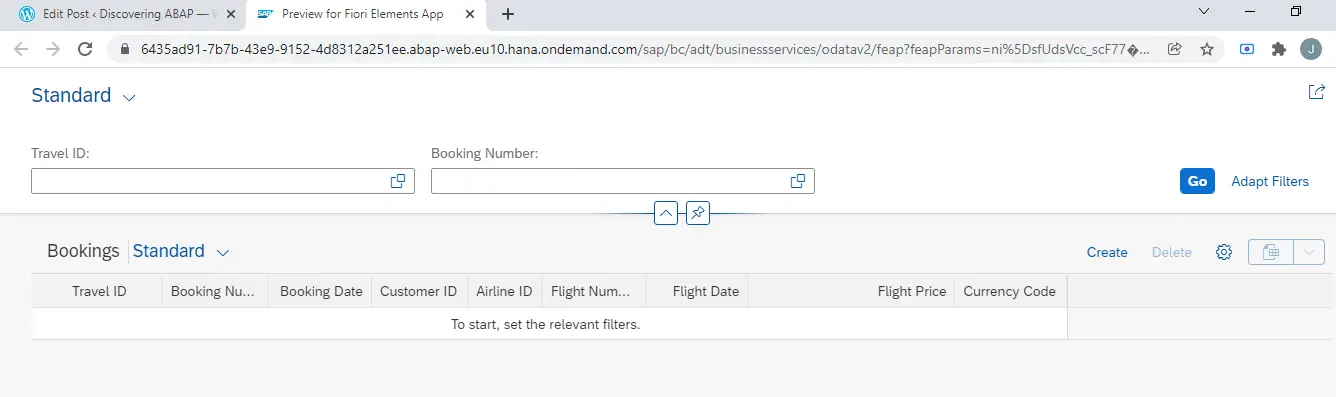Open export options dropdown arrow
Screen dimensions: 1336x397
click(1310, 252)
